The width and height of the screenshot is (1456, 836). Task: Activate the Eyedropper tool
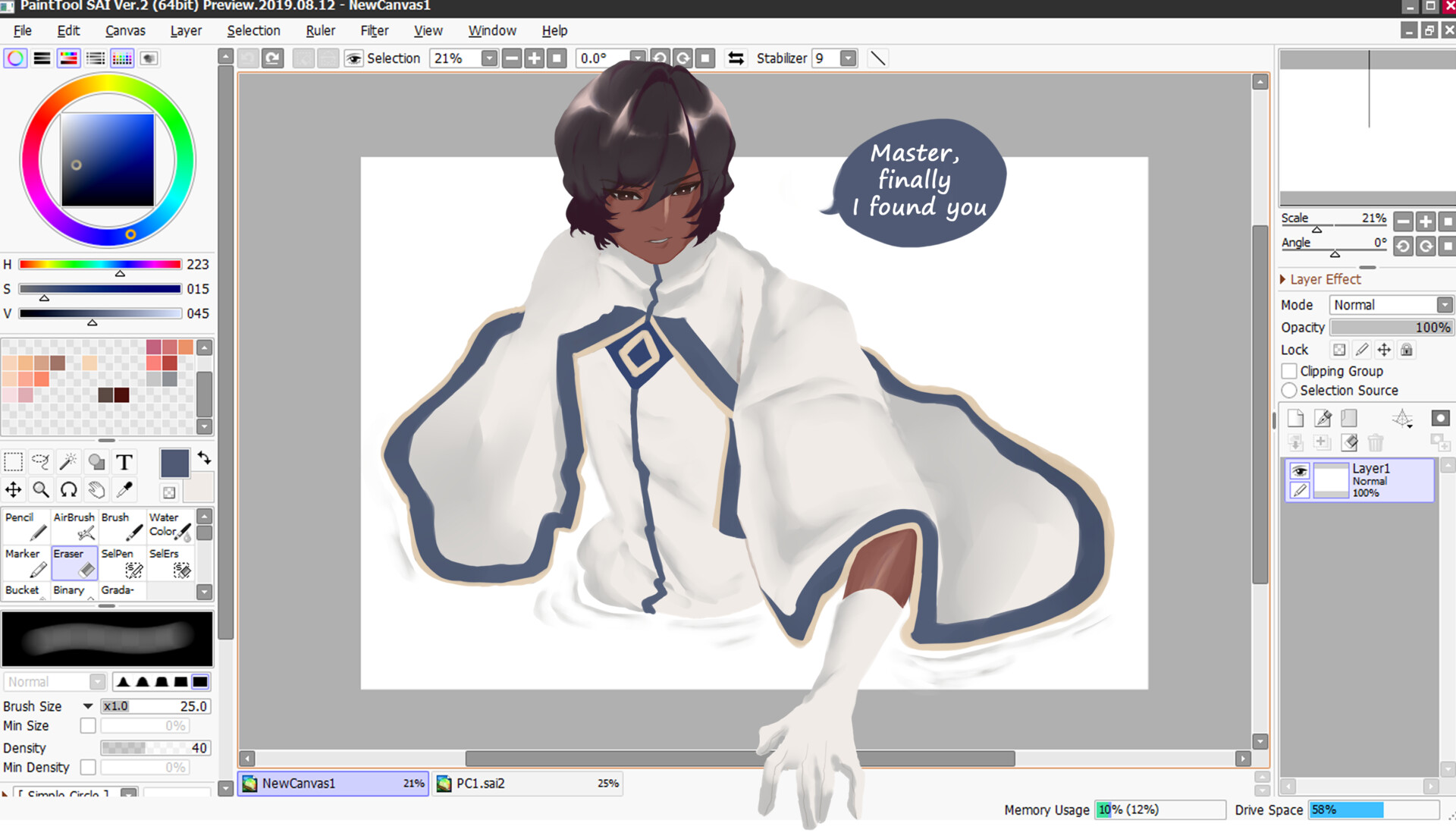pos(124,489)
